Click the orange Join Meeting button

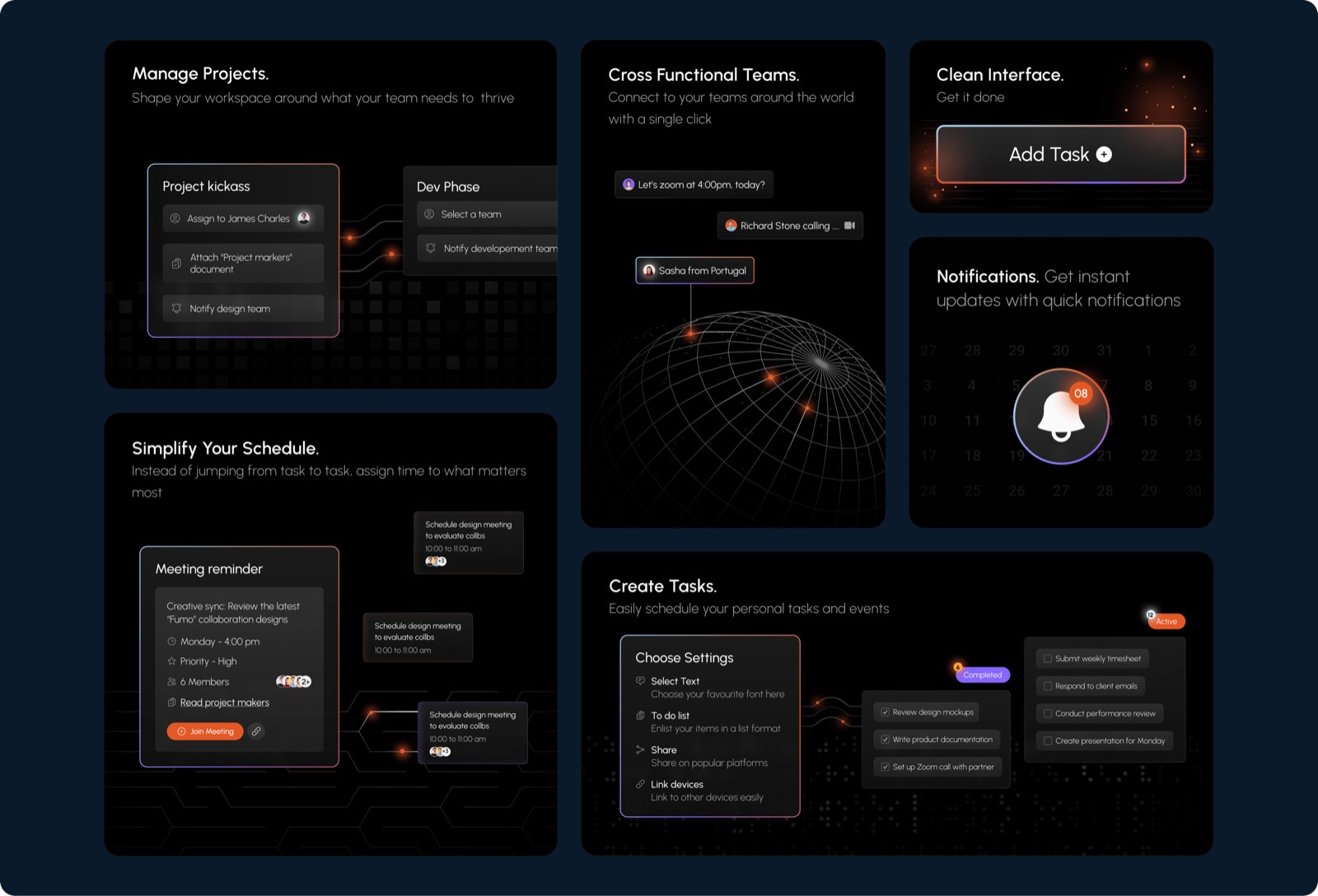205,731
